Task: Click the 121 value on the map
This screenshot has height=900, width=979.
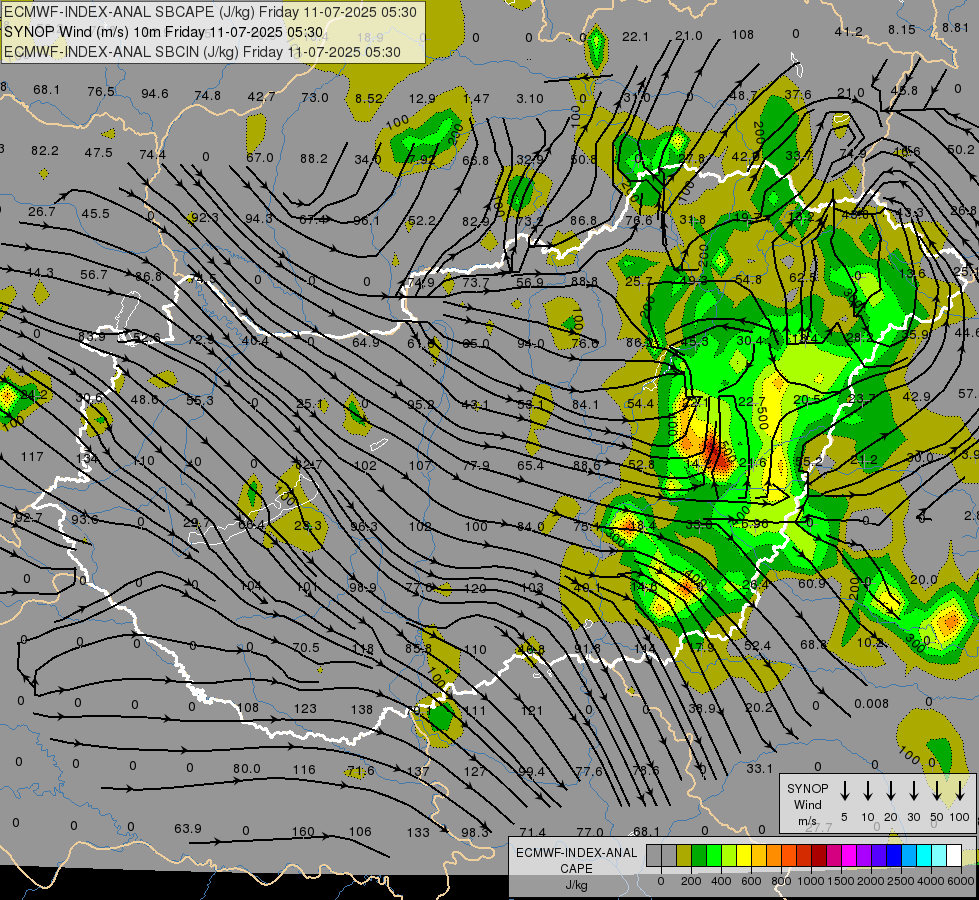Action: [532, 711]
